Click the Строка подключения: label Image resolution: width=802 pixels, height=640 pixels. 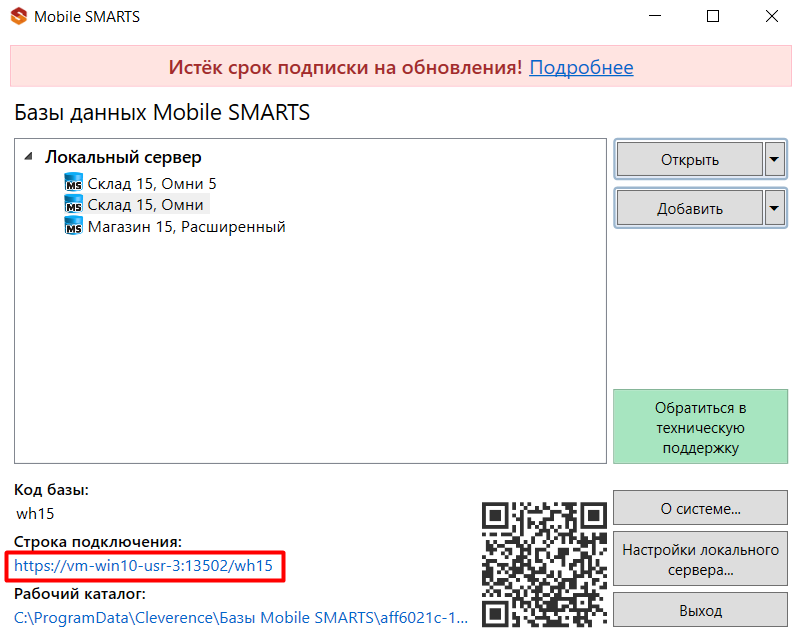(98, 541)
